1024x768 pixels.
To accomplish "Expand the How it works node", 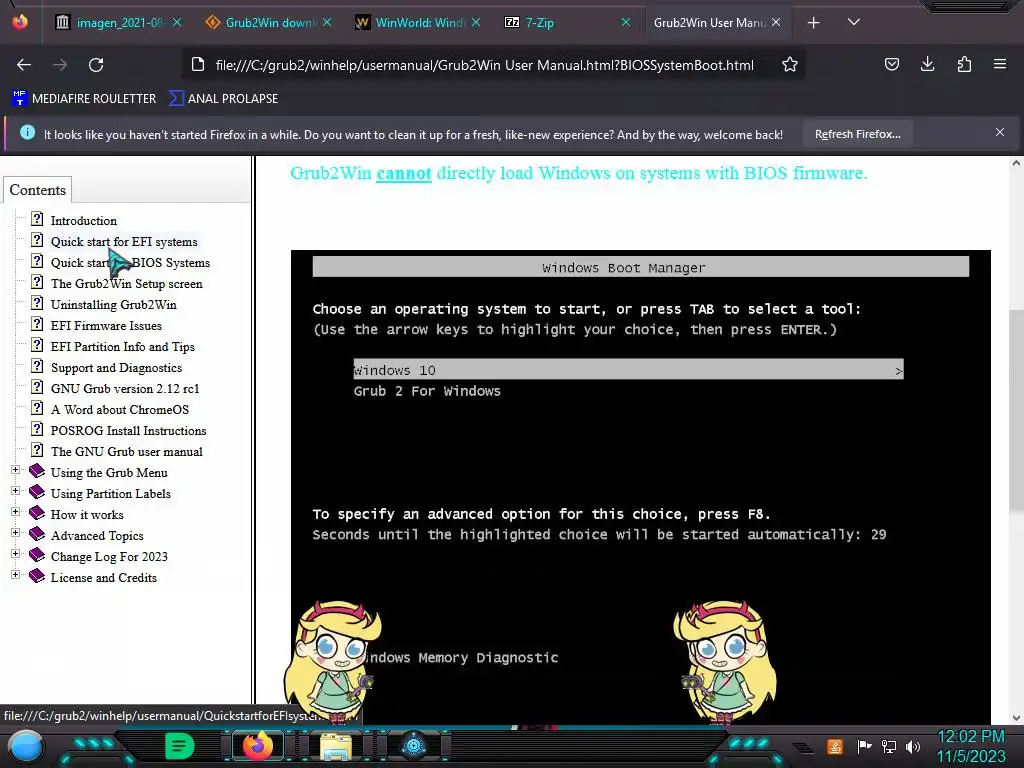I will pos(16,511).
